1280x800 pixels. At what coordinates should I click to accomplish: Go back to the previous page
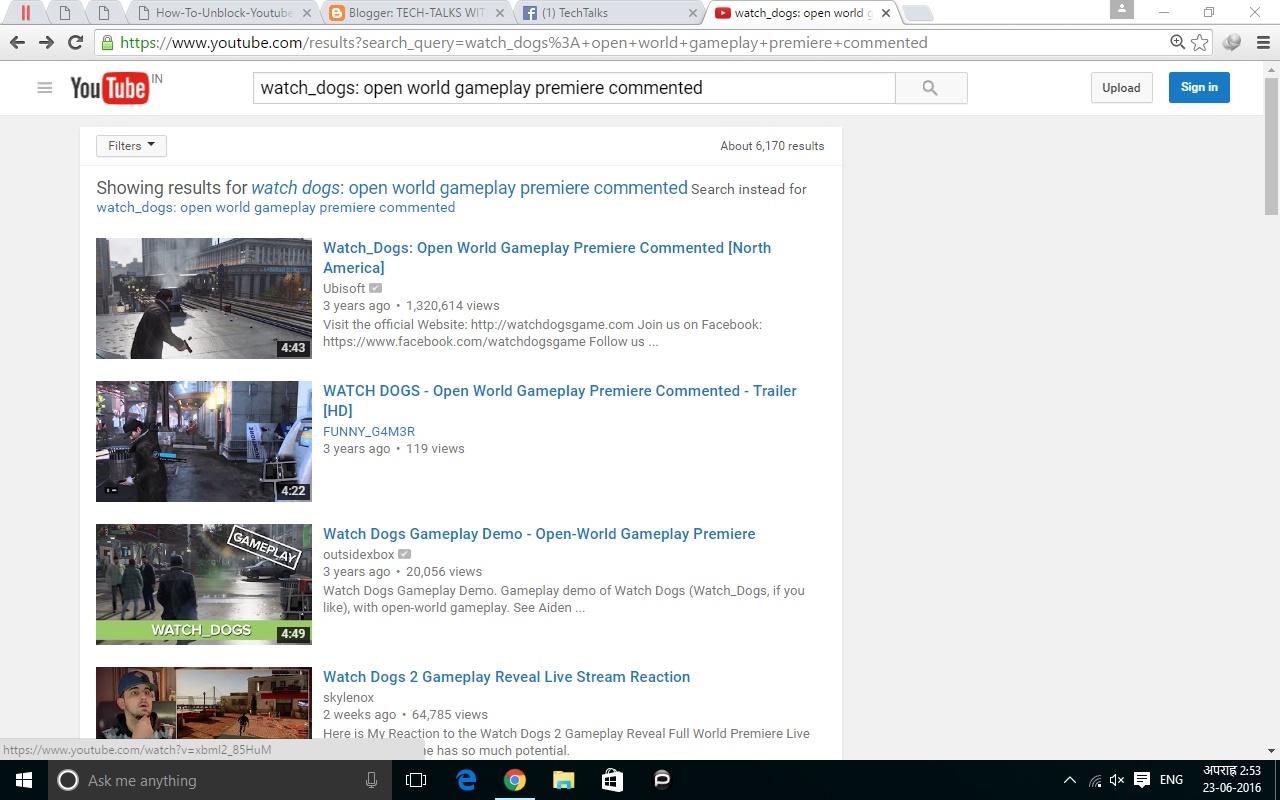point(17,42)
